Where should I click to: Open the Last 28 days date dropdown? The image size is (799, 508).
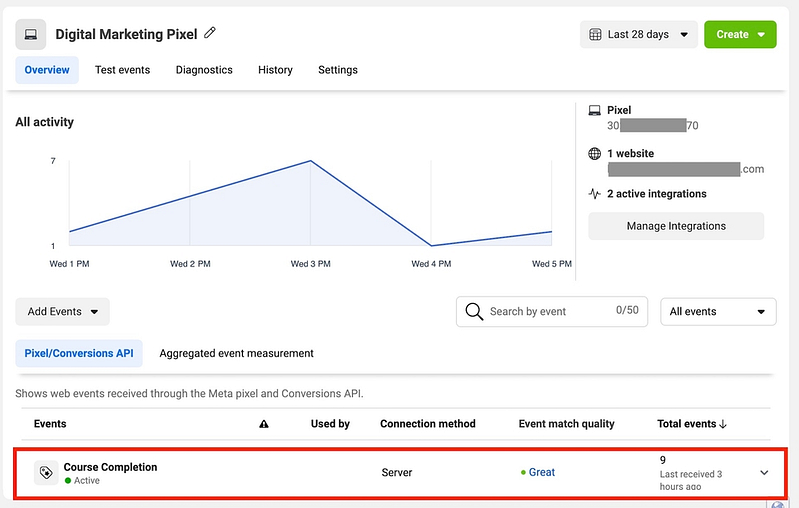[x=640, y=35]
